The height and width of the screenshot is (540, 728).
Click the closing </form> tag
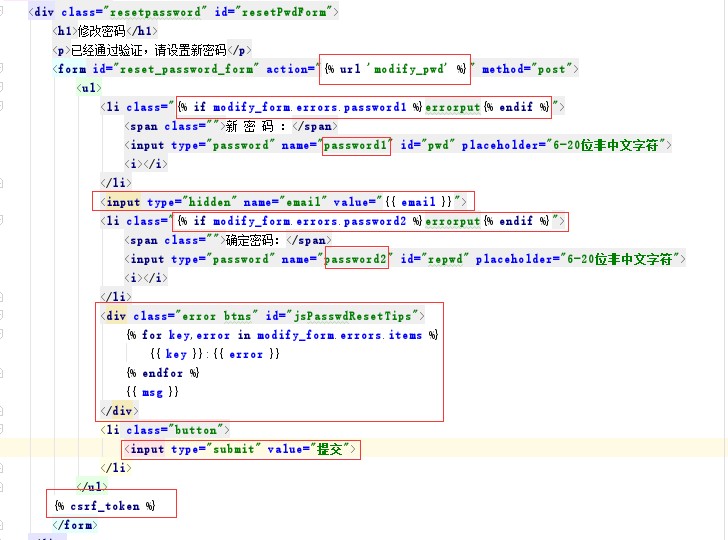[75, 525]
